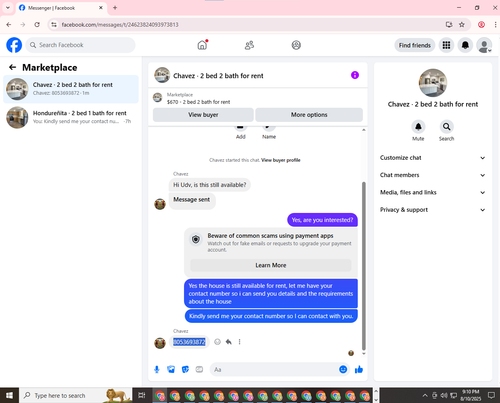Open the Hondureñita 2 bed 1 bath conversation
This screenshot has height=403, width=500.
71,117
